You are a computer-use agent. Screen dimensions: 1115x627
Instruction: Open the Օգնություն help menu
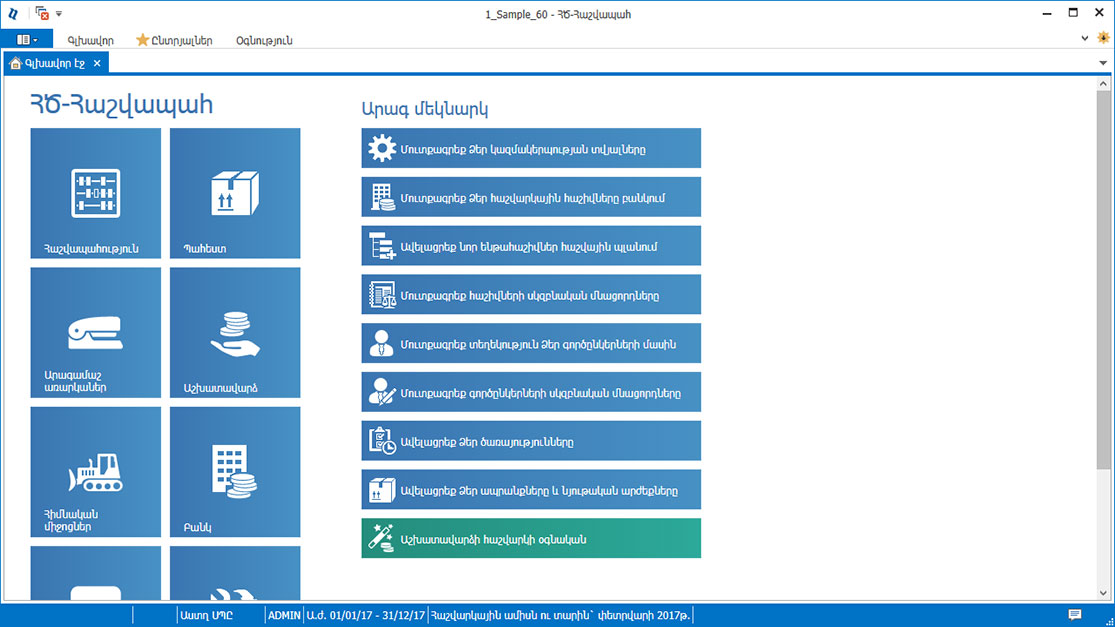(264, 40)
